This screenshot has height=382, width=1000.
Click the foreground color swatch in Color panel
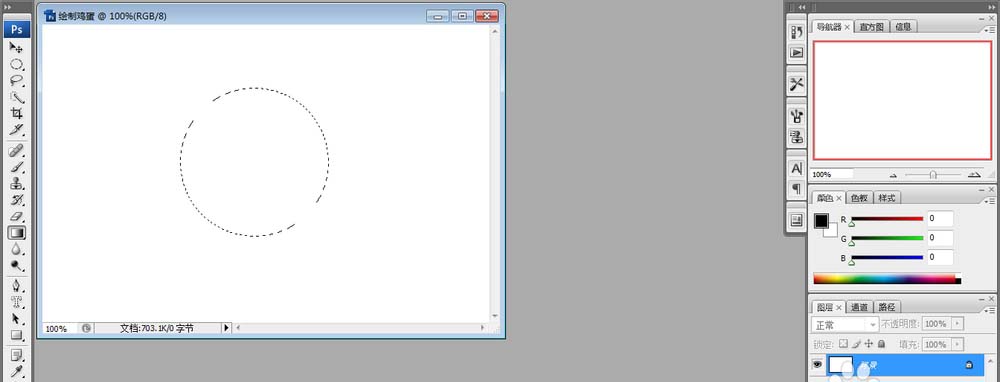point(821,221)
